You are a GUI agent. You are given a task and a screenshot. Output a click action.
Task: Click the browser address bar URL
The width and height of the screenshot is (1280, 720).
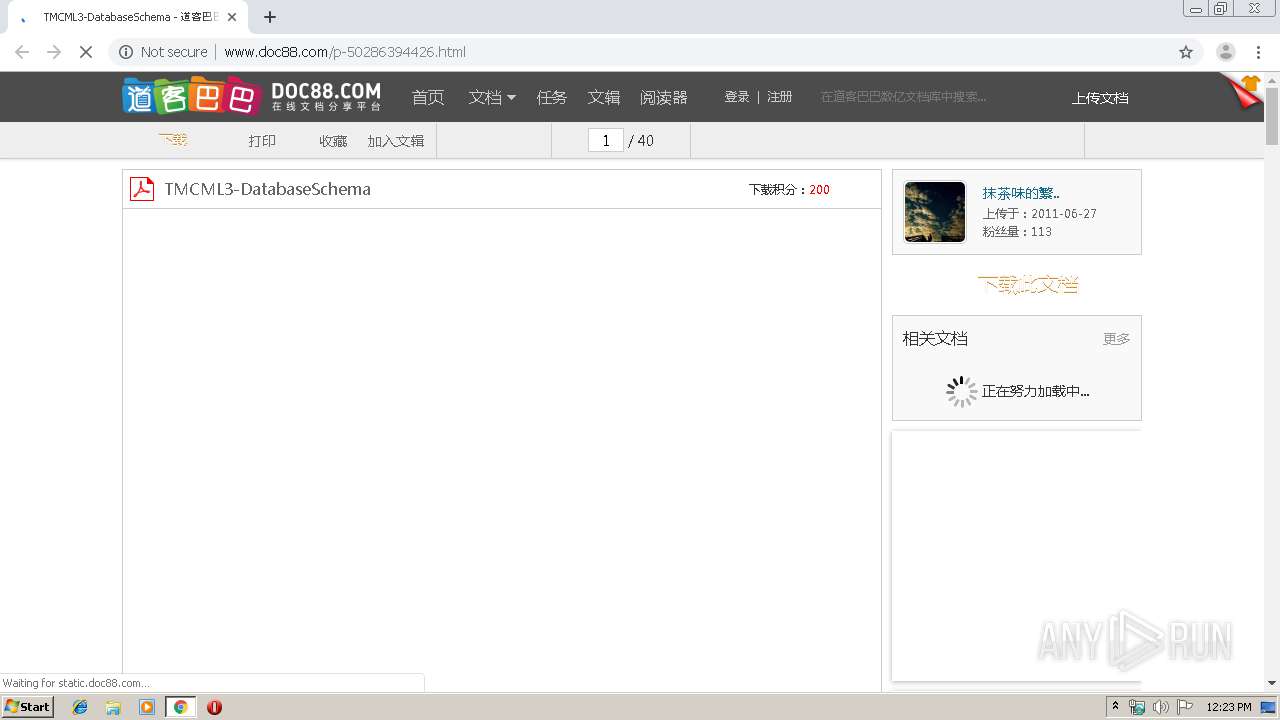click(x=345, y=52)
